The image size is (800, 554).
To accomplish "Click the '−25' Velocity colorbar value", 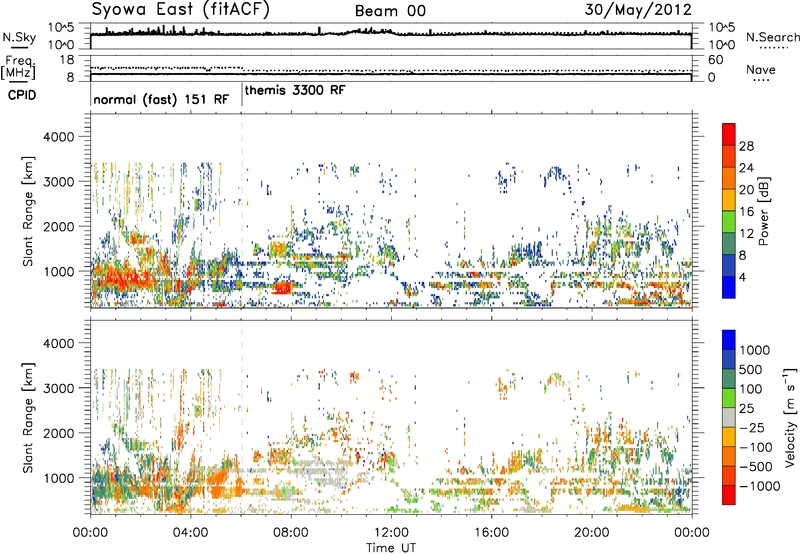I will pos(755,427).
